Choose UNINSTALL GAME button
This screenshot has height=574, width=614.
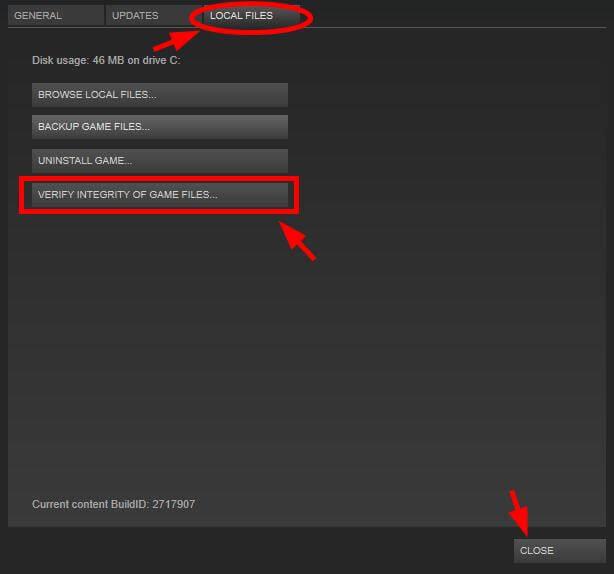tap(160, 161)
